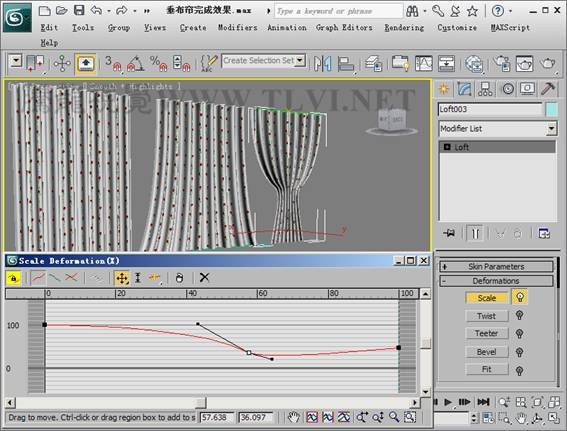Select the Move Control Point tool
567x431 pixels.
tap(122, 278)
